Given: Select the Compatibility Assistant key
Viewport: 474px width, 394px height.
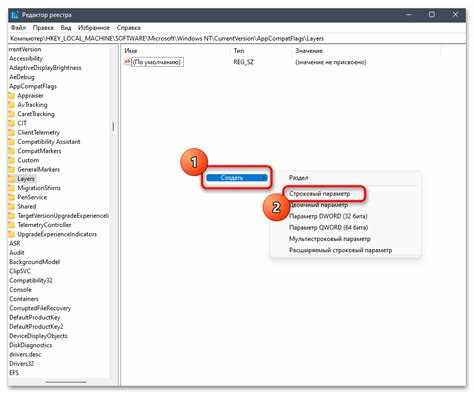Looking at the screenshot, I should pyautogui.click(x=49, y=142).
